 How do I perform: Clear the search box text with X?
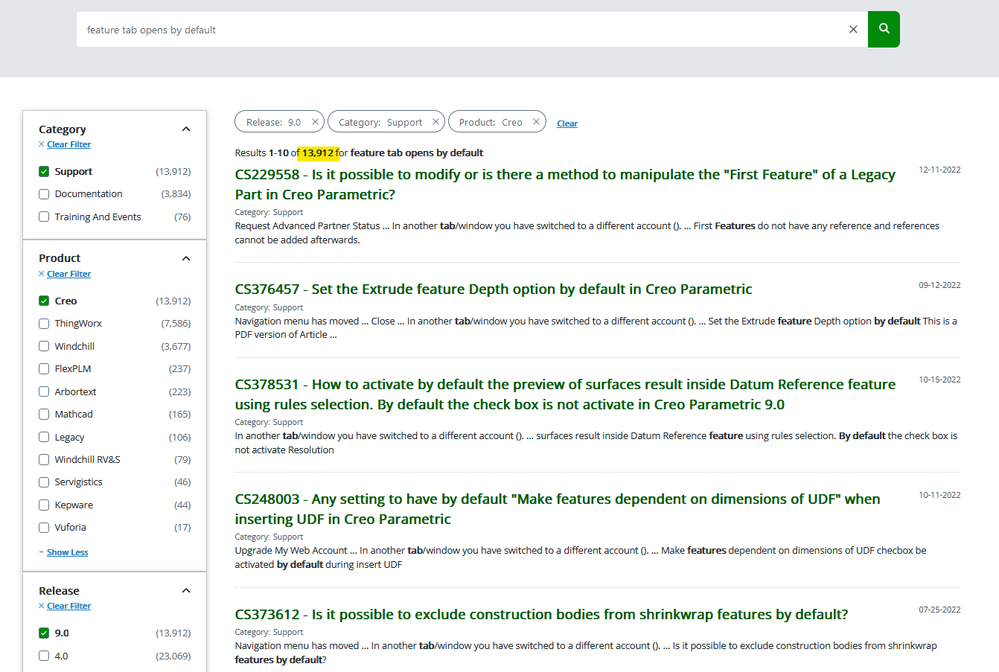click(x=853, y=30)
